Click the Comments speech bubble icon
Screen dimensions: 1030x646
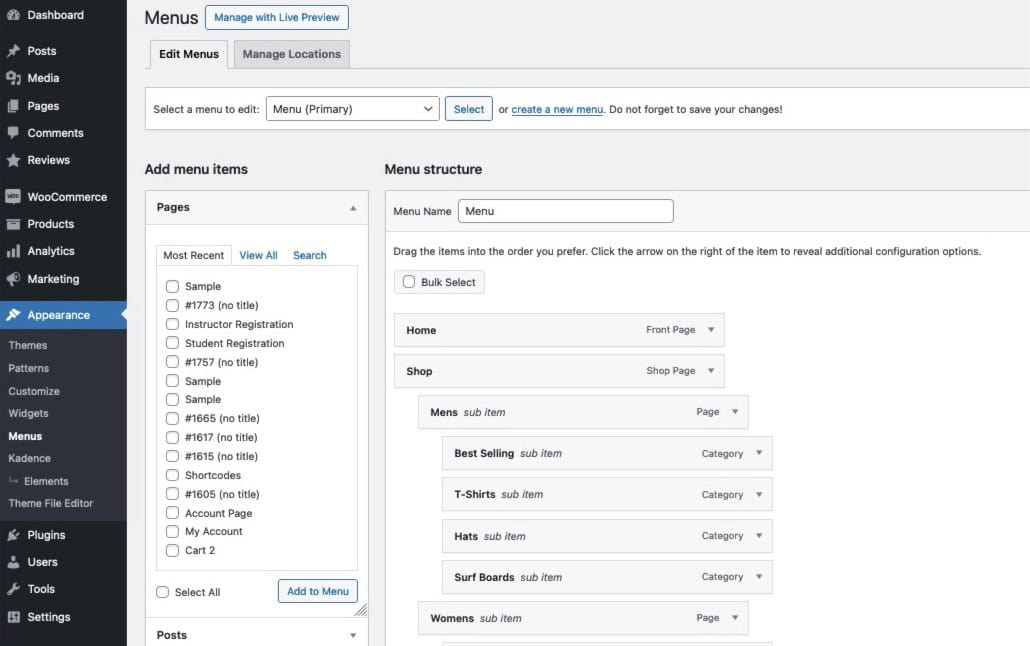pos(13,133)
